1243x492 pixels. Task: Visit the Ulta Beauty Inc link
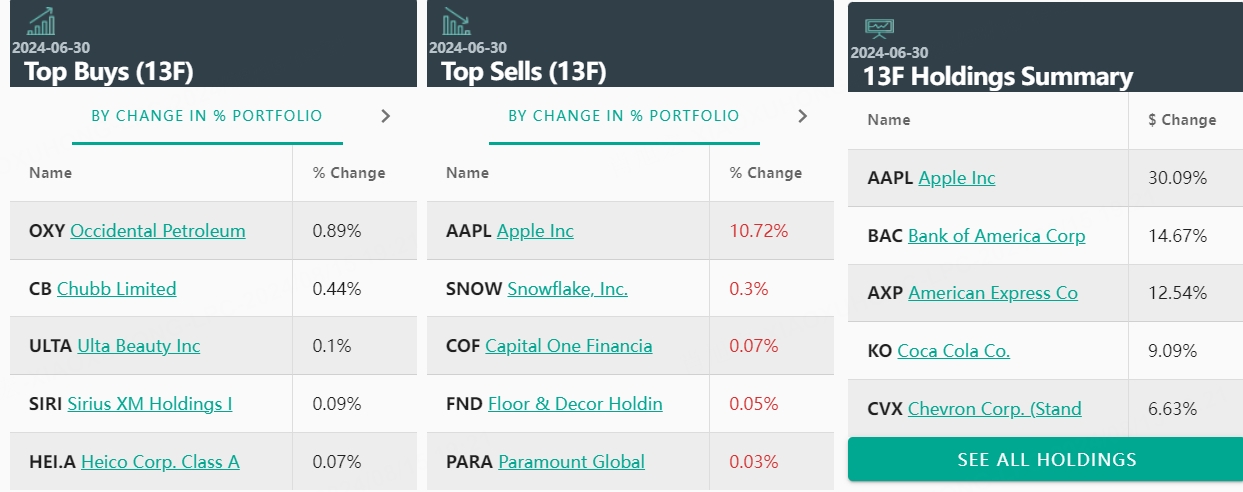pyautogui.click(x=139, y=346)
